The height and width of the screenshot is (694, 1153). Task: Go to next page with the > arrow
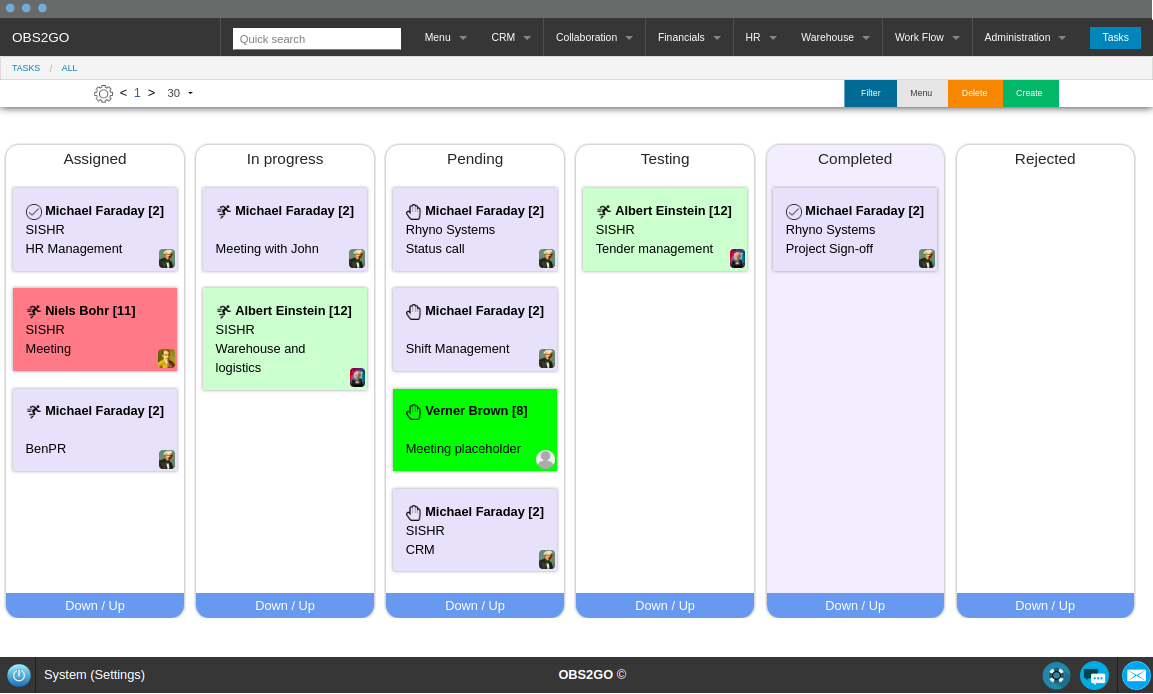tap(151, 93)
